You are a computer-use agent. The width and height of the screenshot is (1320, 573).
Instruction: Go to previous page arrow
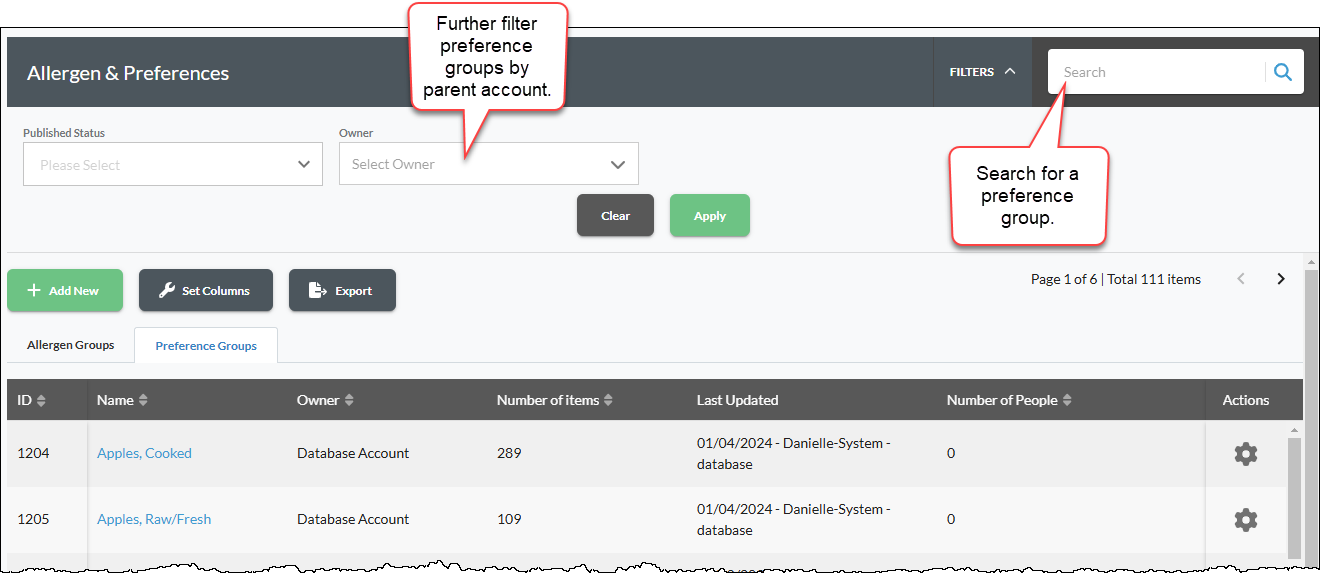pyautogui.click(x=1241, y=279)
